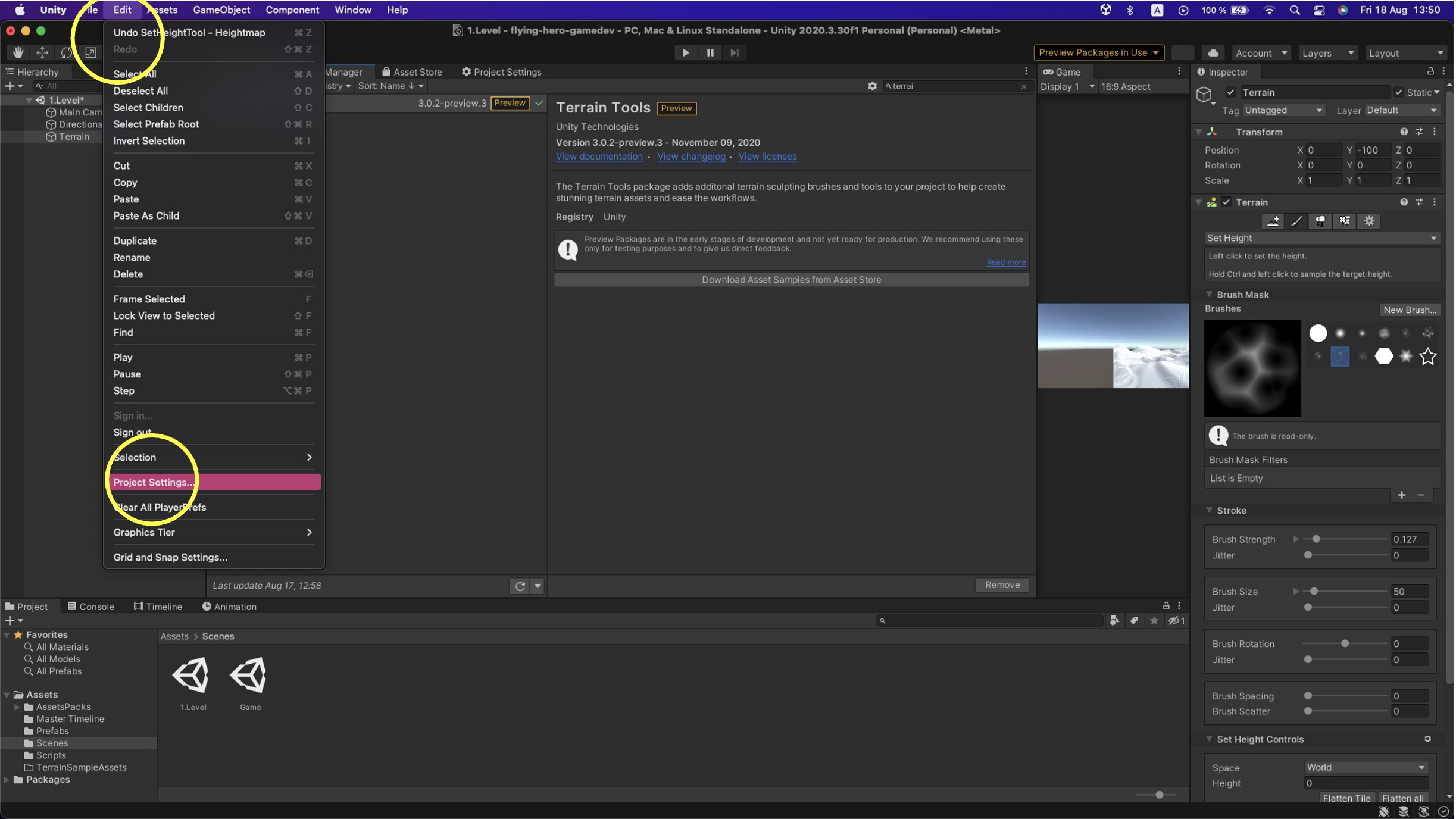1456x819 pixels.
Task: Select the Rotate tool in toolbar
Action: pos(67,52)
